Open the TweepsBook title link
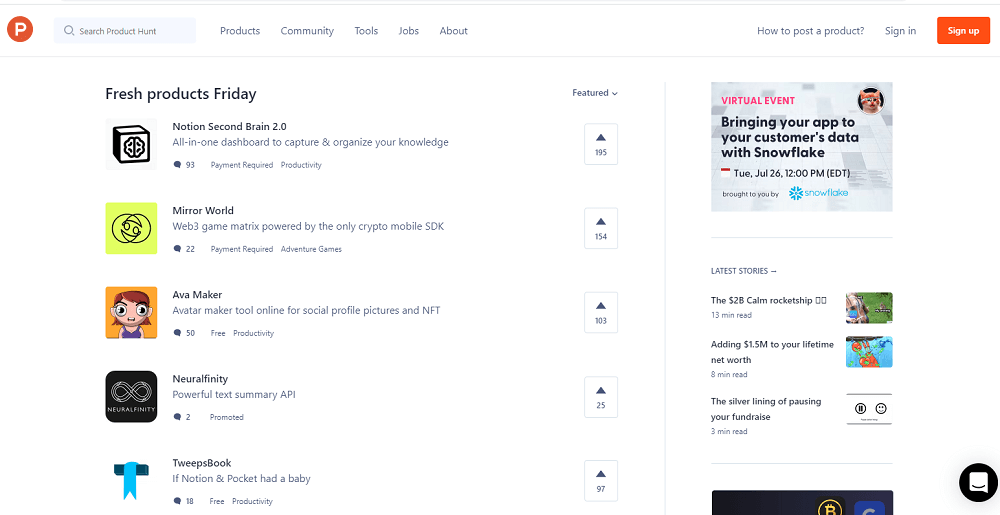Screen dimensions: 1000x515 202,463
